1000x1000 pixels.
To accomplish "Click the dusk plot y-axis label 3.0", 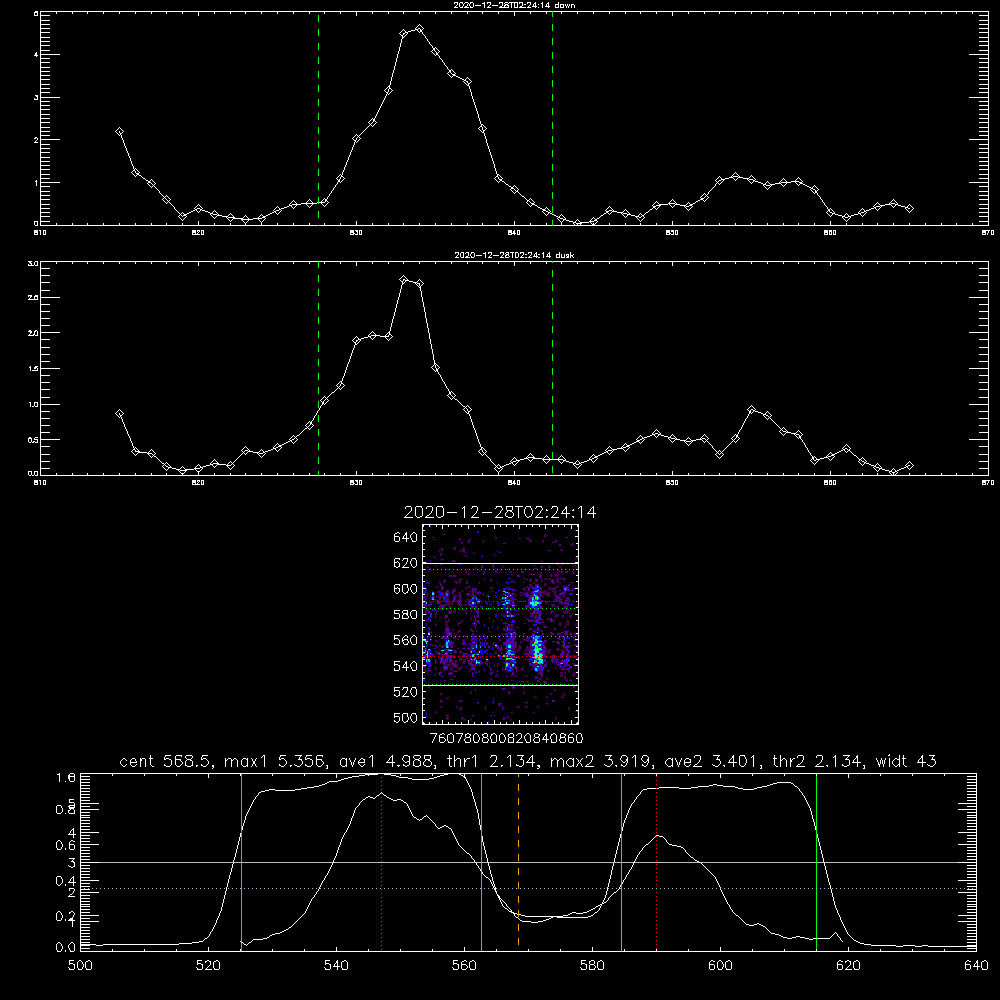I will click(34, 263).
